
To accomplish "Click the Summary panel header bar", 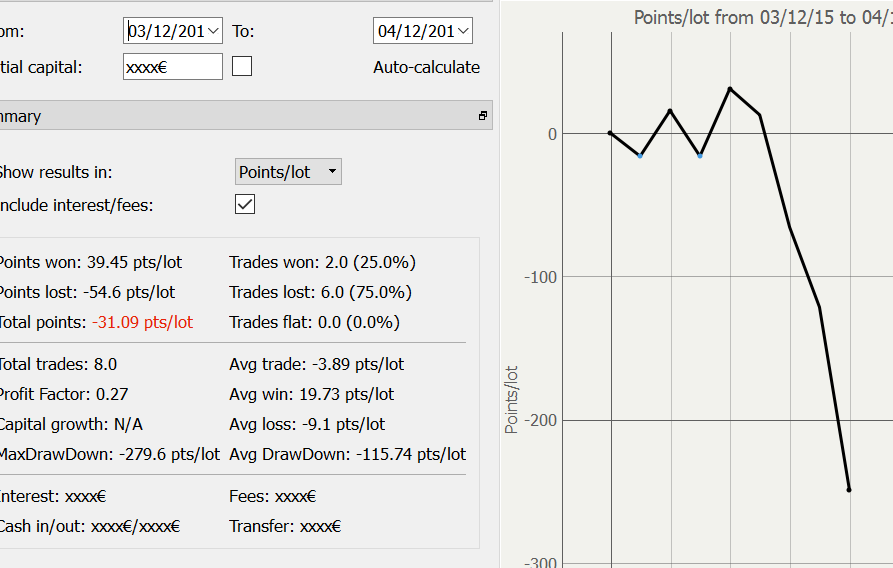I will [x=240, y=116].
